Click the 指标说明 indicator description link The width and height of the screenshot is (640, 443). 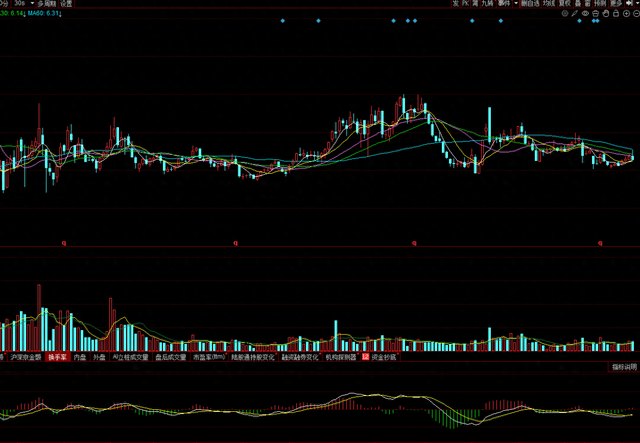click(622, 368)
